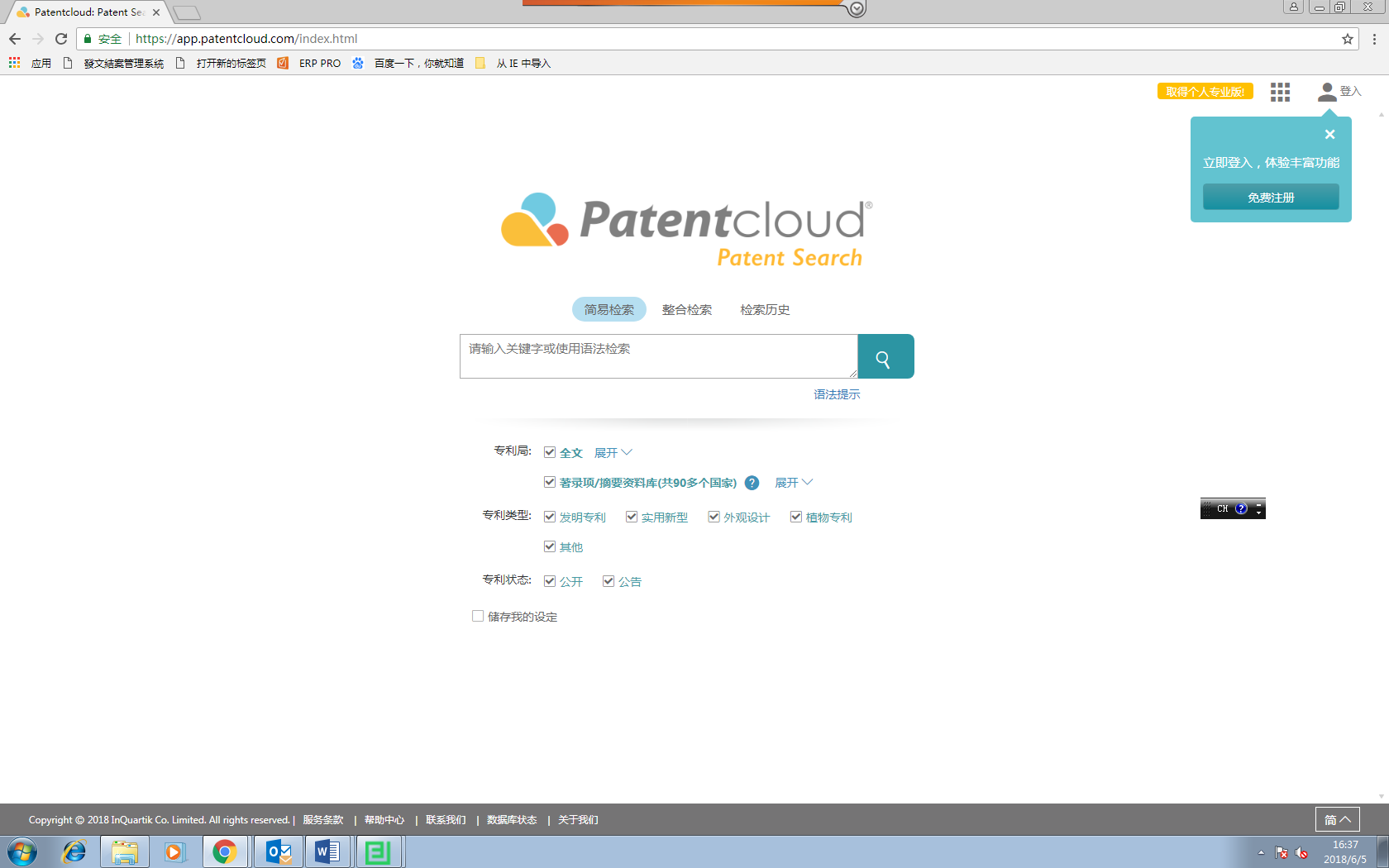Image resolution: width=1389 pixels, height=868 pixels.
Task: Open the '检索历史' tab
Action: click(765, 309)
